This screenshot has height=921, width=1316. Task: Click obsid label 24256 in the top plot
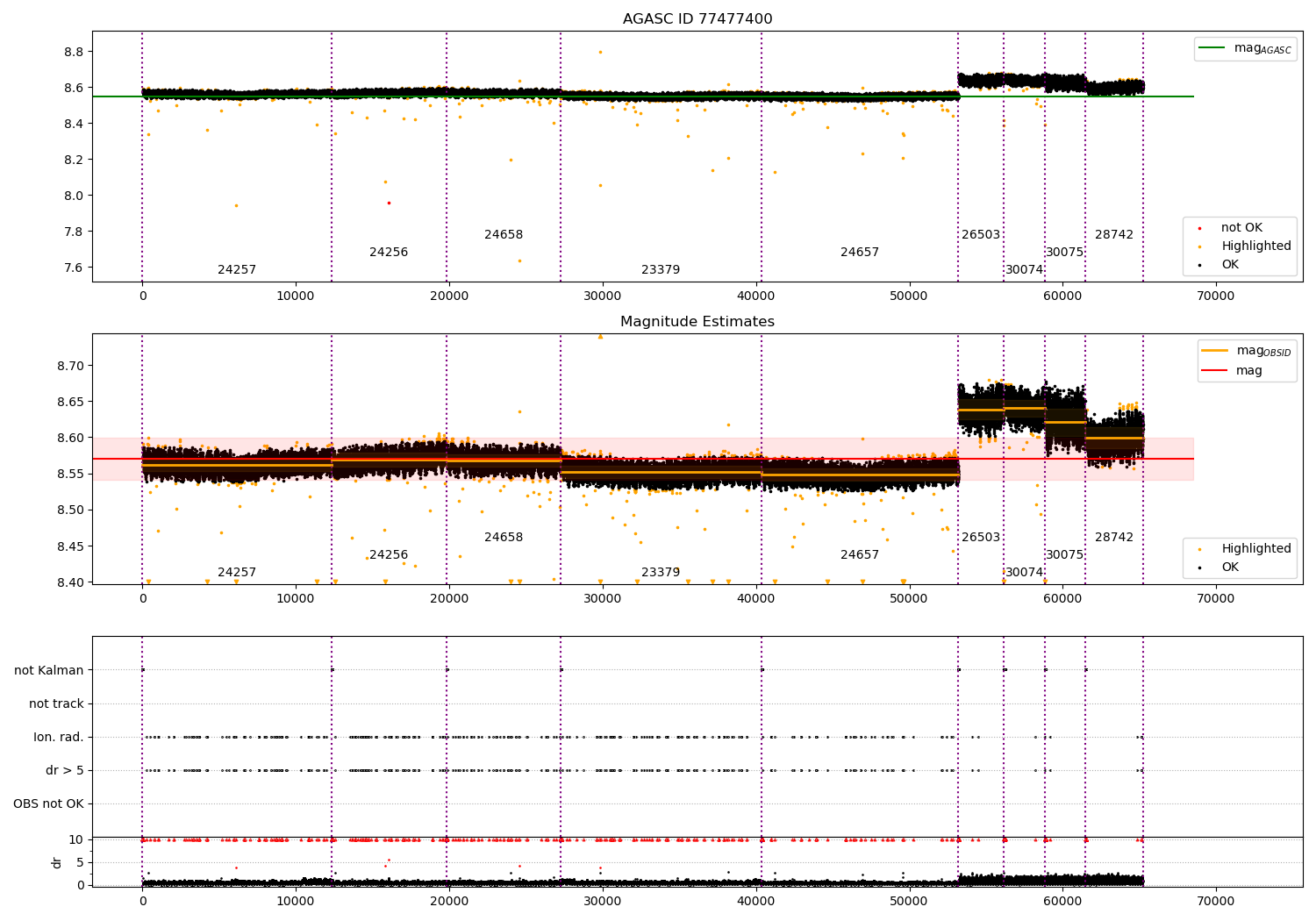tap(389, 253)
